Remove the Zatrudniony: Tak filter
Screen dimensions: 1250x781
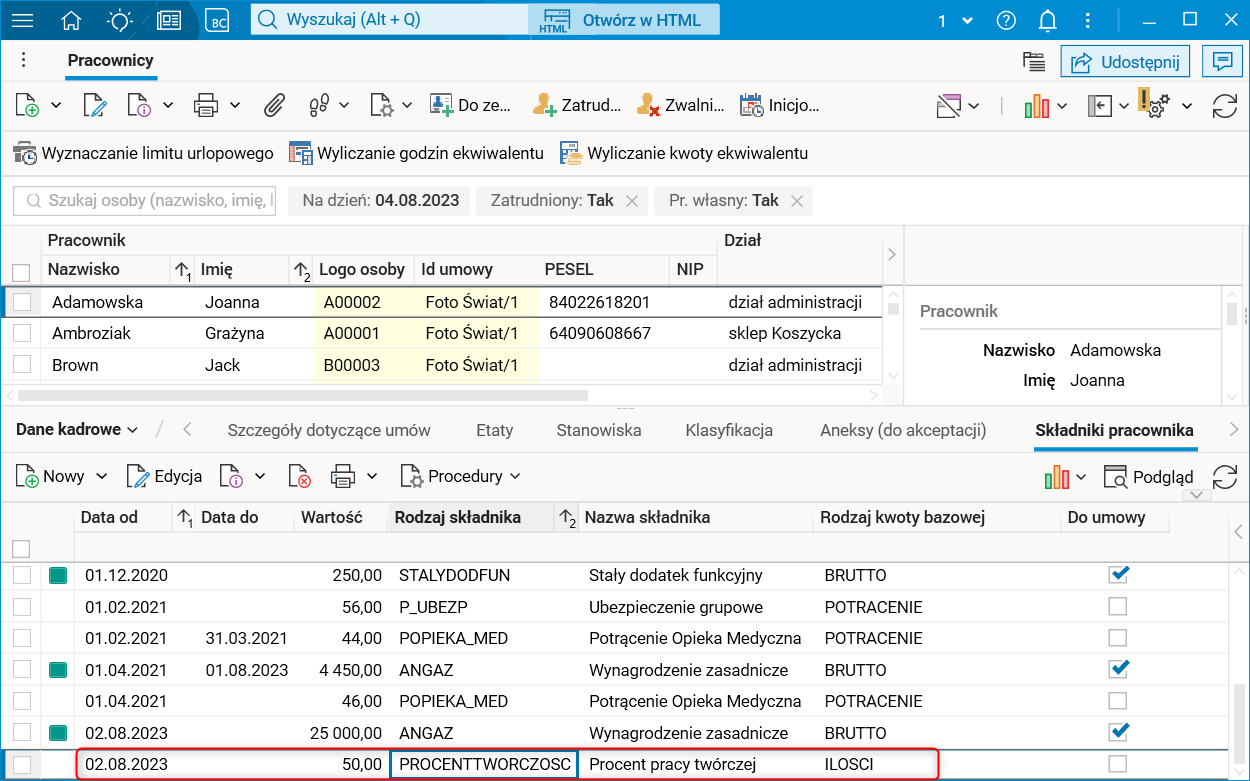tap(632, 201)
